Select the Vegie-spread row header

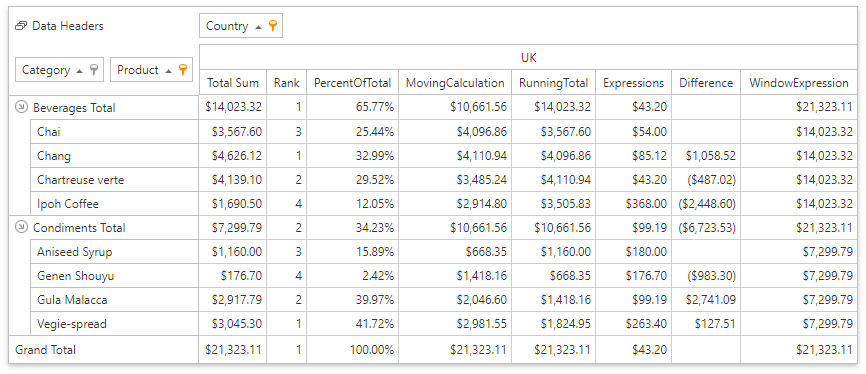(114, 324)
